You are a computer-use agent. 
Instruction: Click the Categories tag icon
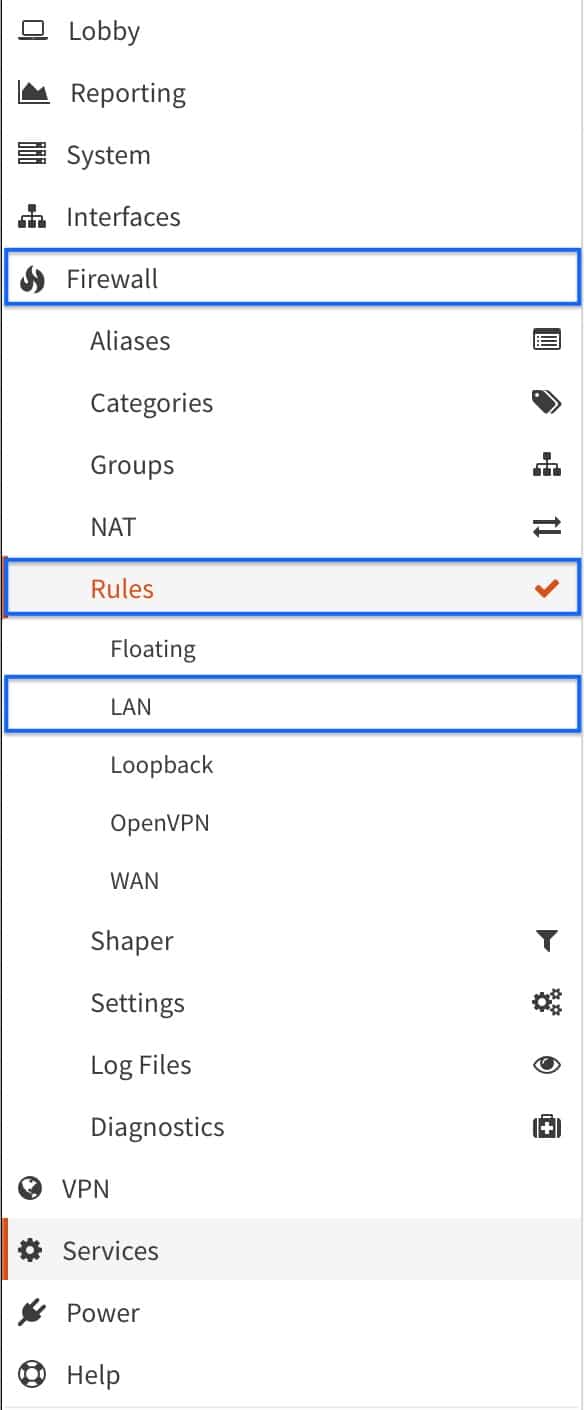(548, 402)
